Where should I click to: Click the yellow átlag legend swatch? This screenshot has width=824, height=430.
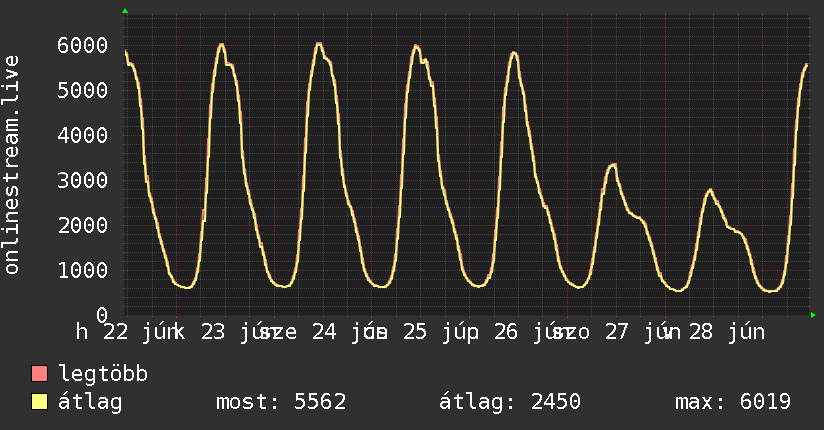point(39,402)
